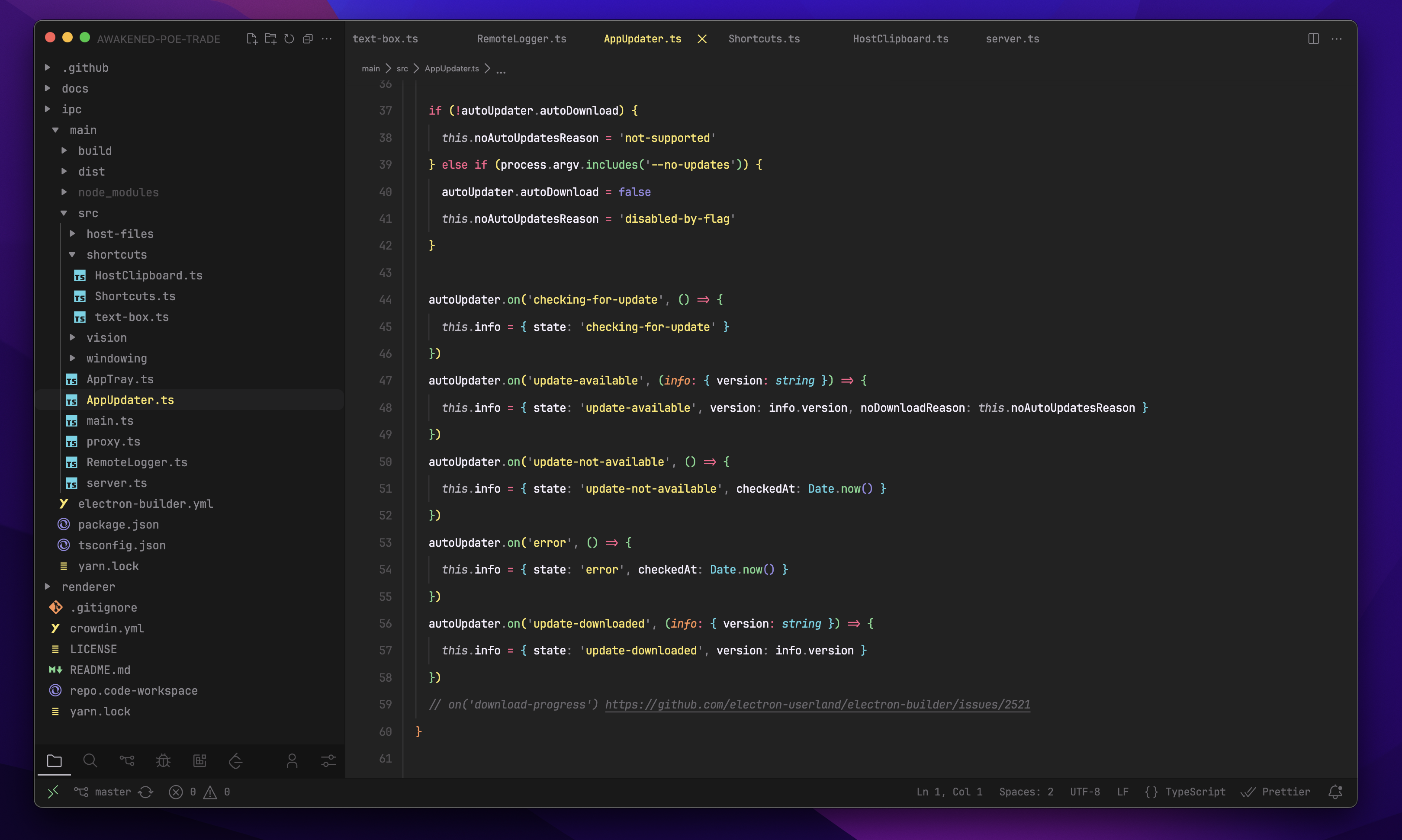1402x840 pixels.
Task: Open the notifications bell in the status bar
Action: point(1335,792)
